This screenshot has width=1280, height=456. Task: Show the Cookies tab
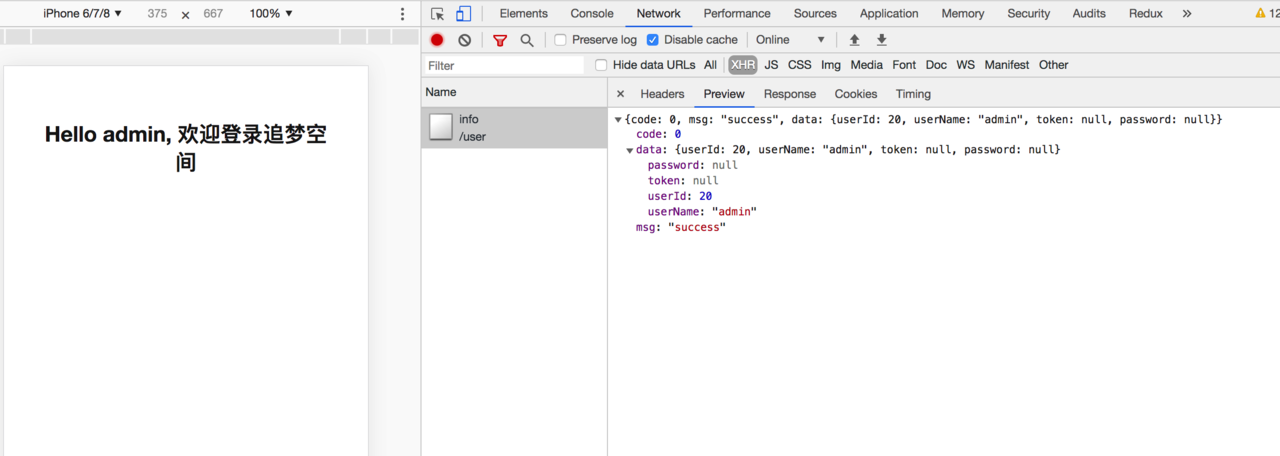(856, 94)
